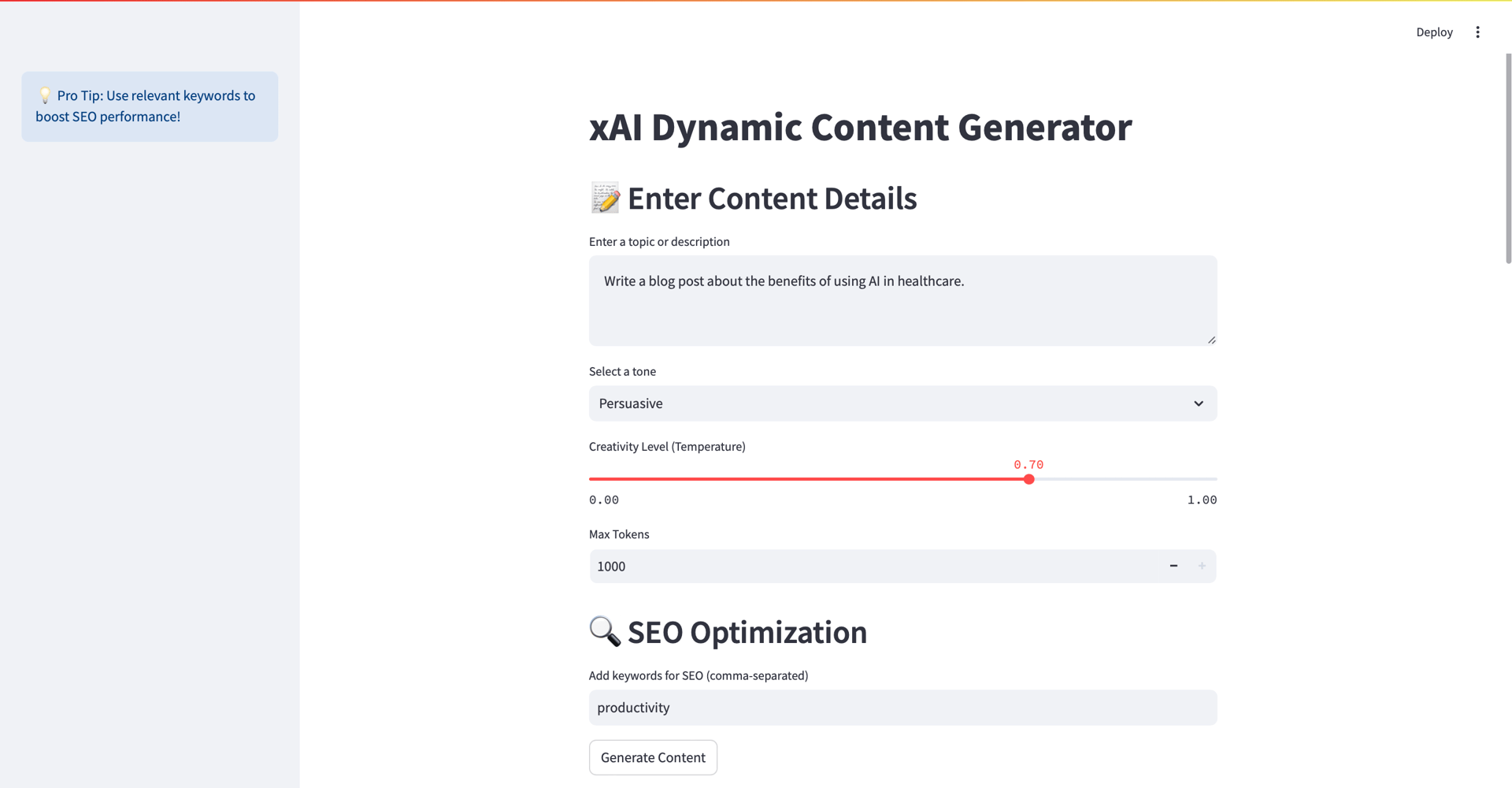The height and width of the screenshot is (788, 1512).
Task: Focus the SEO keywords input field
Action: (902, 708)
